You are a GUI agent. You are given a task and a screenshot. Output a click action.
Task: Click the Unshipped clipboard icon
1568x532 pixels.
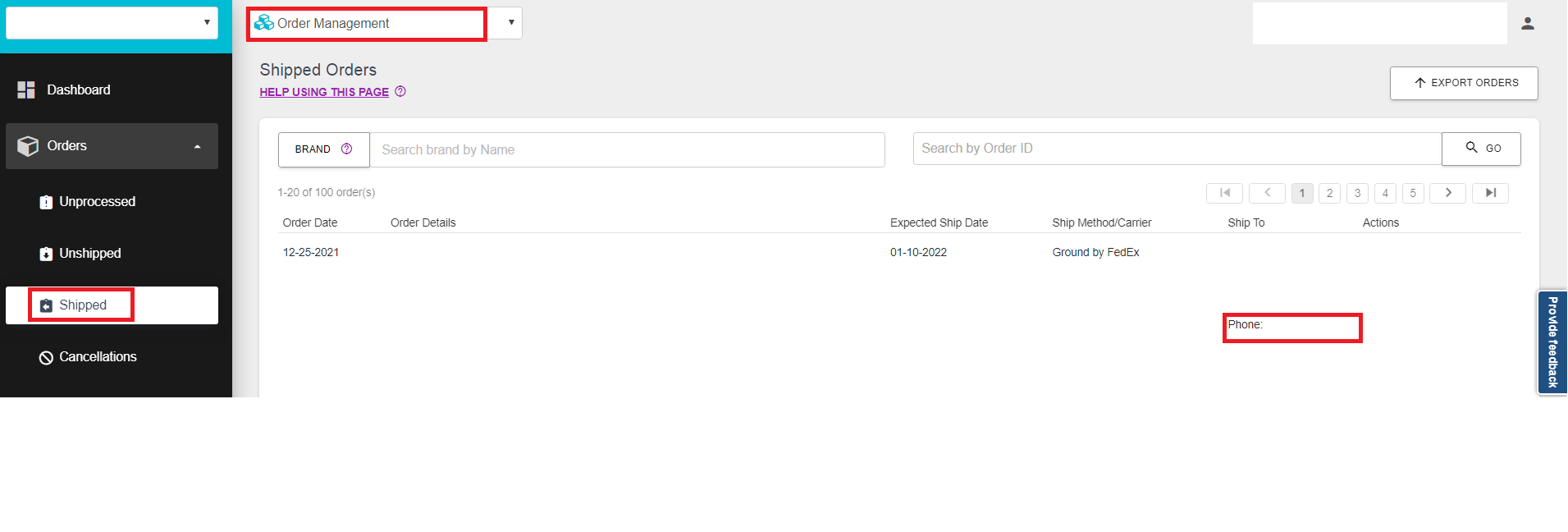click(x=46, y=254)
